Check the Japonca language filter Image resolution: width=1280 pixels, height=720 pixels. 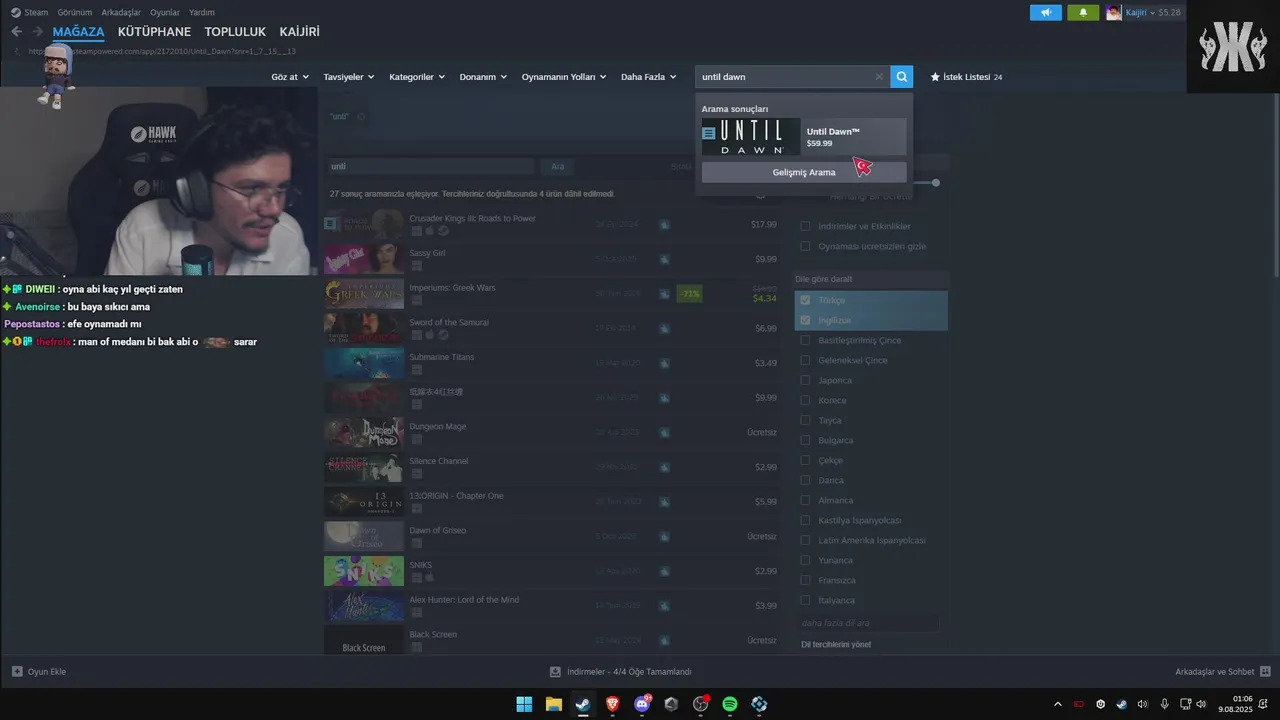point(805,380)
